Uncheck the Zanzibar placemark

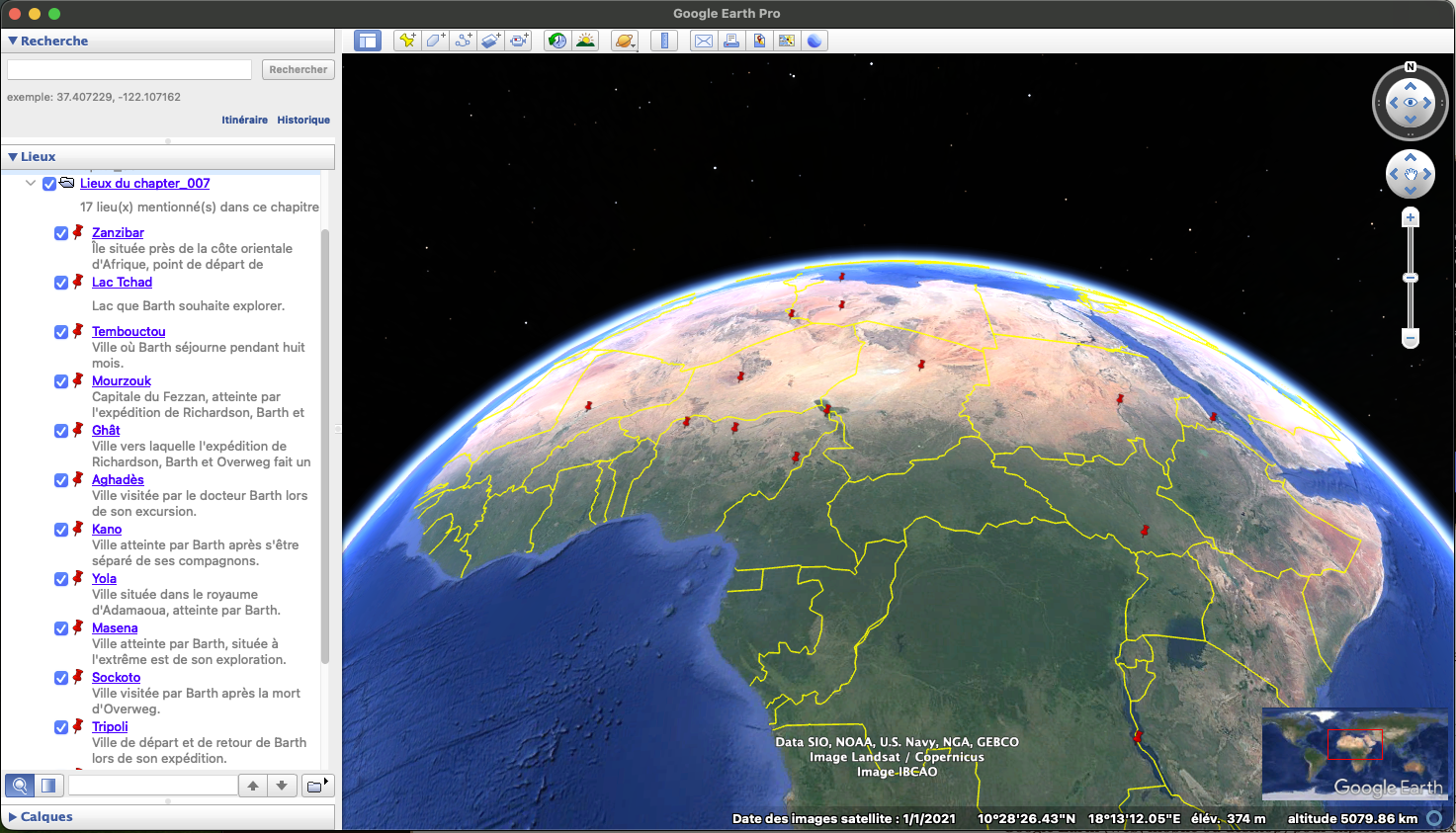pos(61,232)
